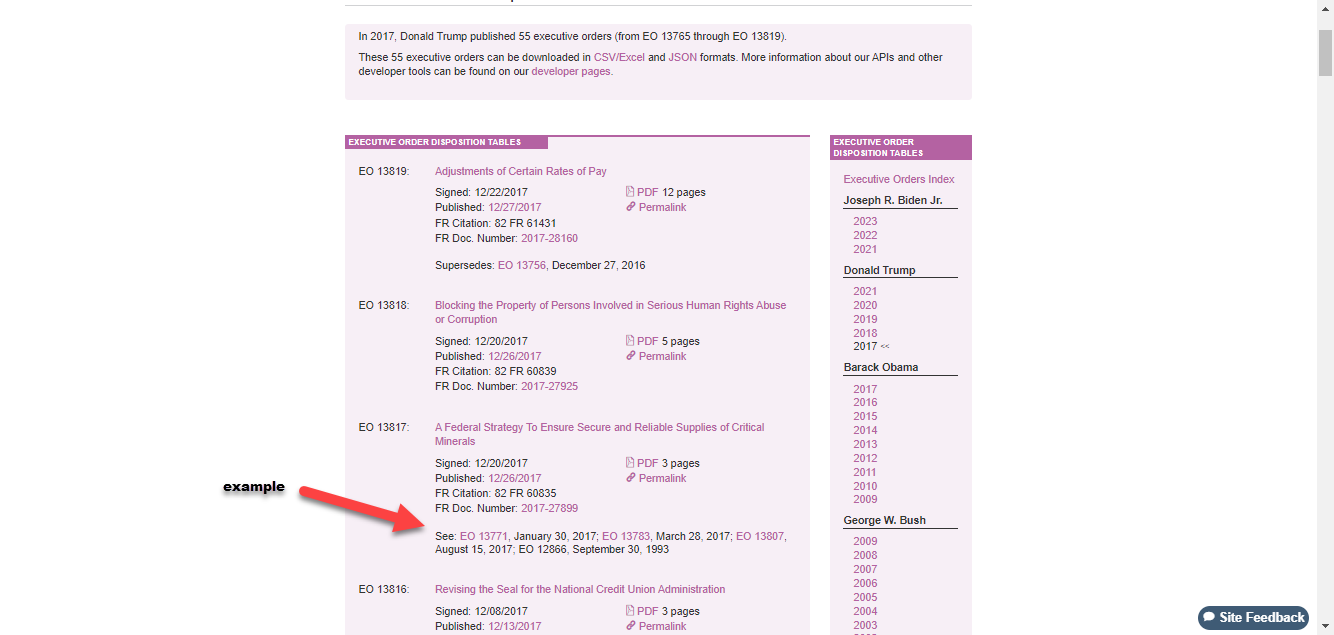This screenshot has height=635, width=1334.
Task: Follow the EO 13783 reference link
Action: 626,536
